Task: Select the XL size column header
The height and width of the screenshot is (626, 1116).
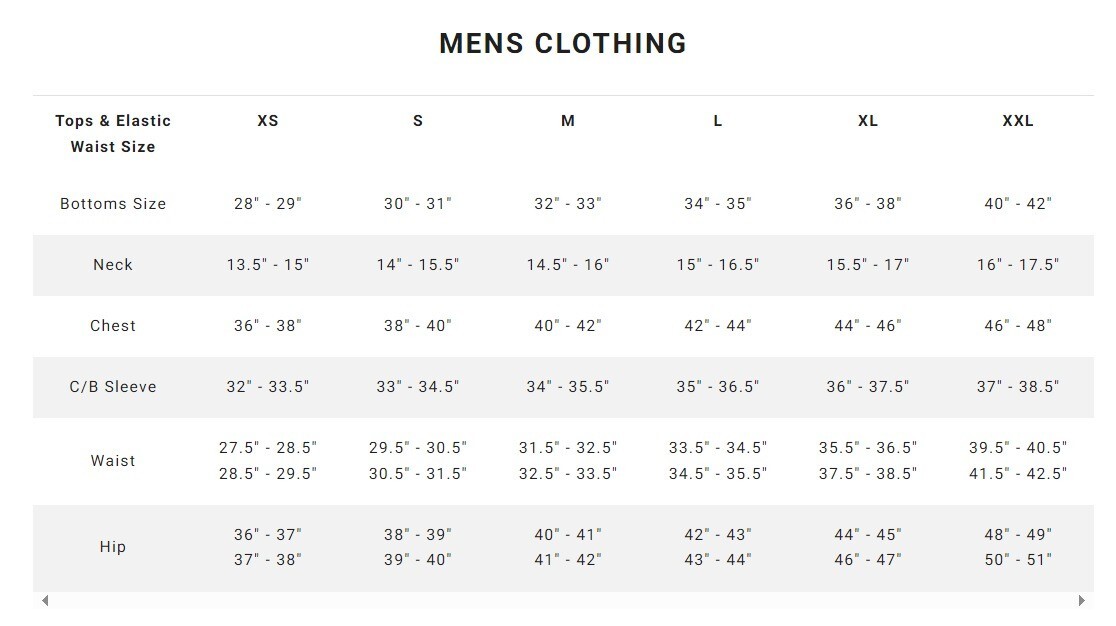Action: pos(868,121)
